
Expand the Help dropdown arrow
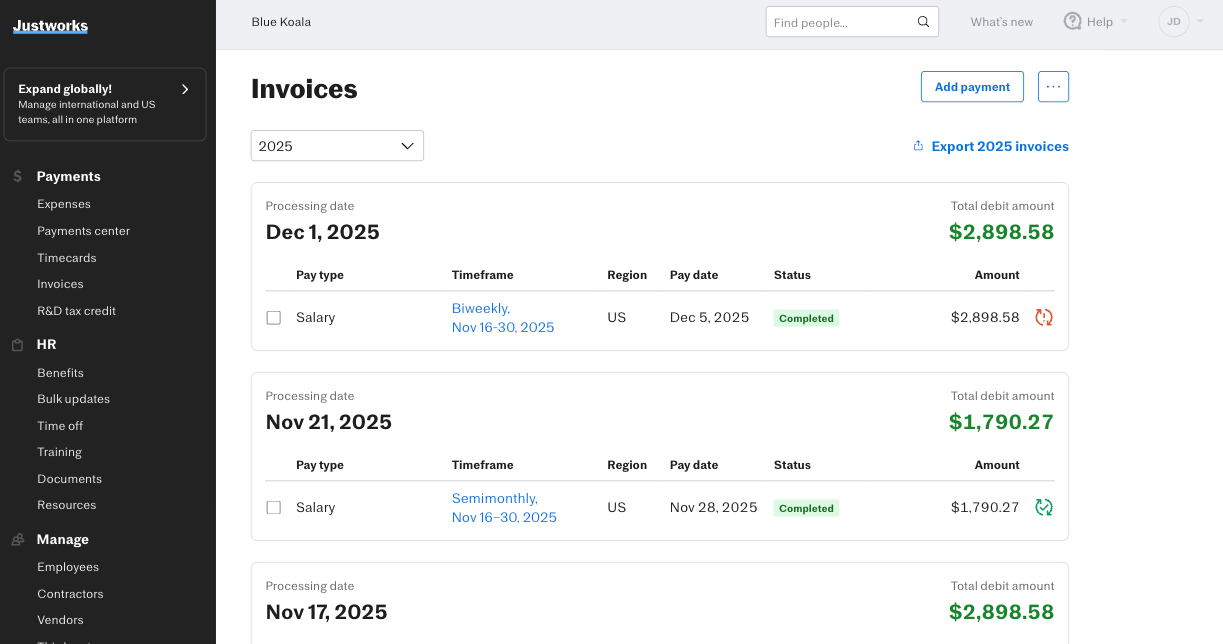click(1124, 21)
